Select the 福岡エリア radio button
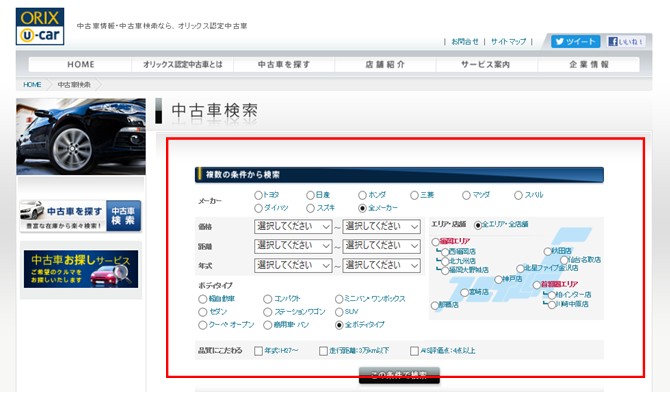Screen dimensions: 670x395 435,242
